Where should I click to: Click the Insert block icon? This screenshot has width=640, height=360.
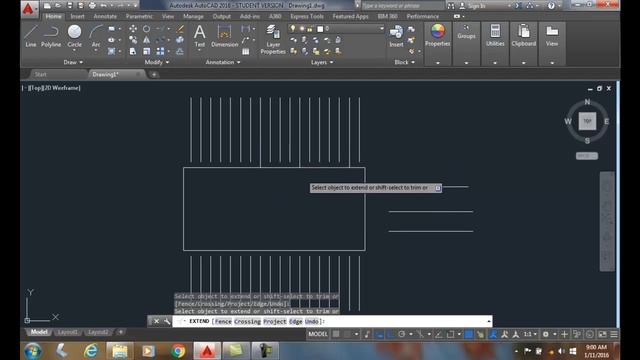coord(396,36)
